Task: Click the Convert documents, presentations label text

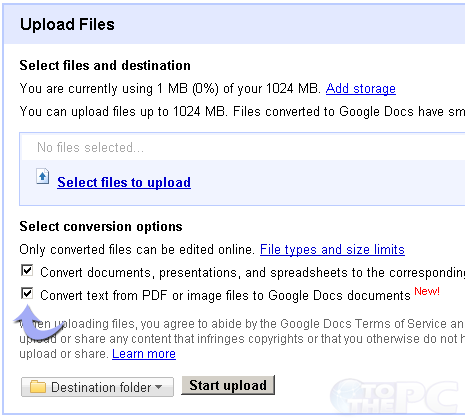Action: click(x=252, y=273)
